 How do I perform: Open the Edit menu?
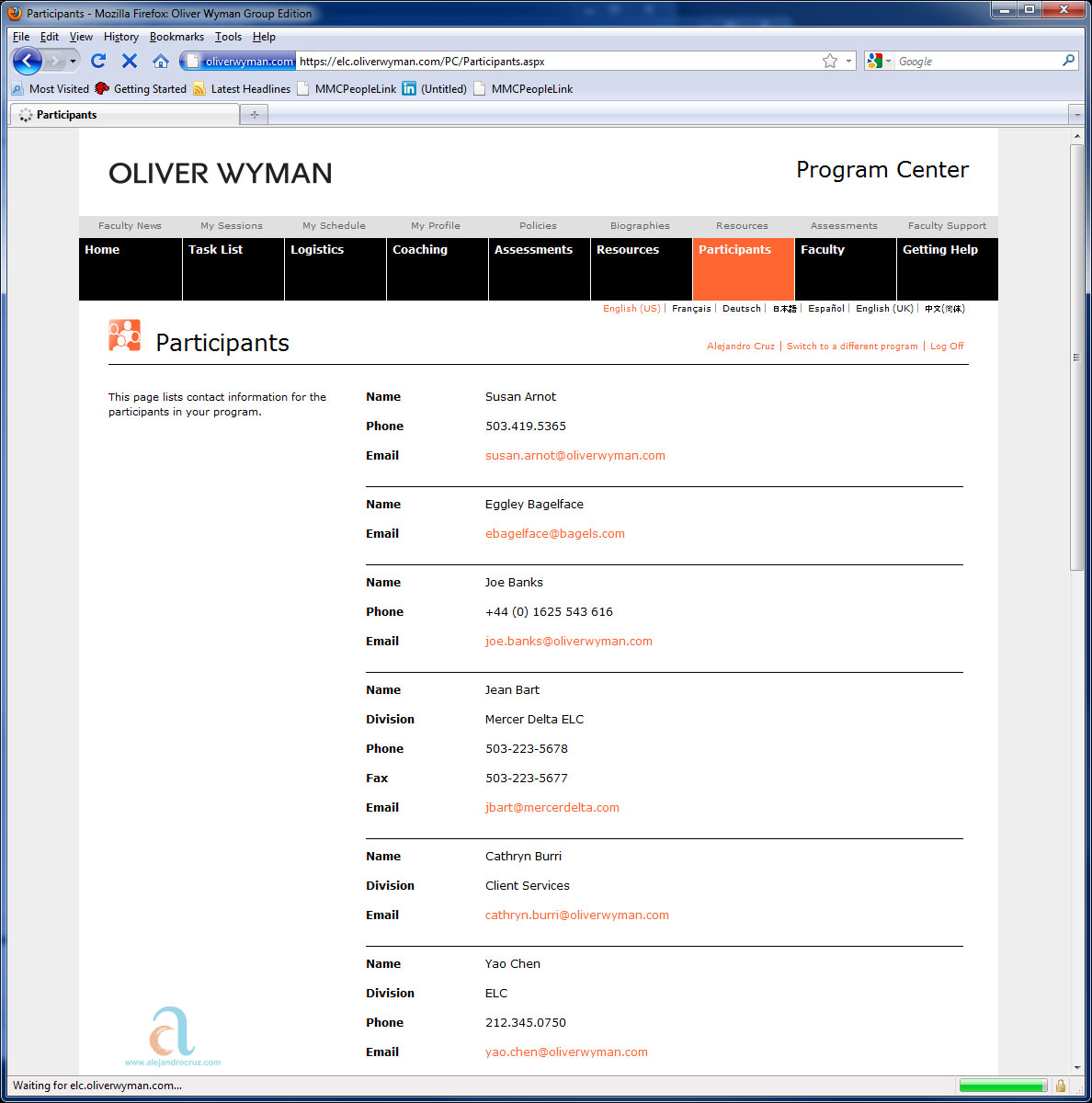(x=50, y=37)
